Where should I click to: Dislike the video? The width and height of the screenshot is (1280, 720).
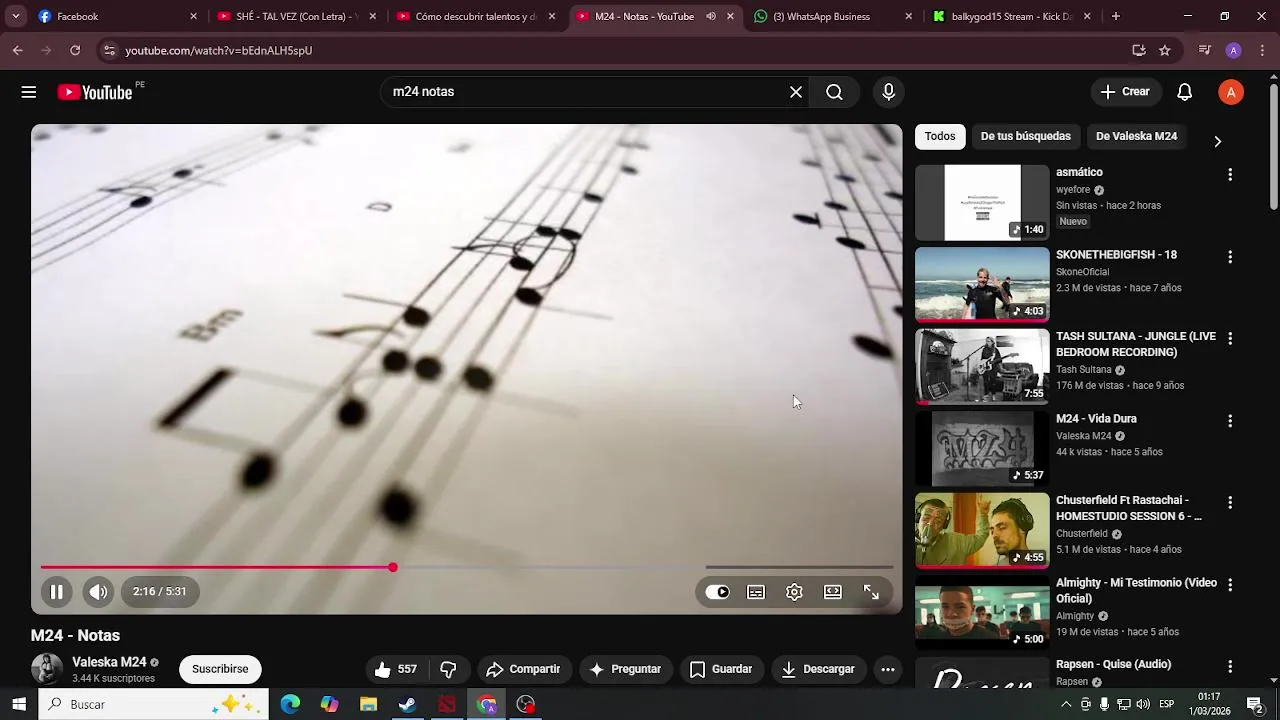point(449,669)
